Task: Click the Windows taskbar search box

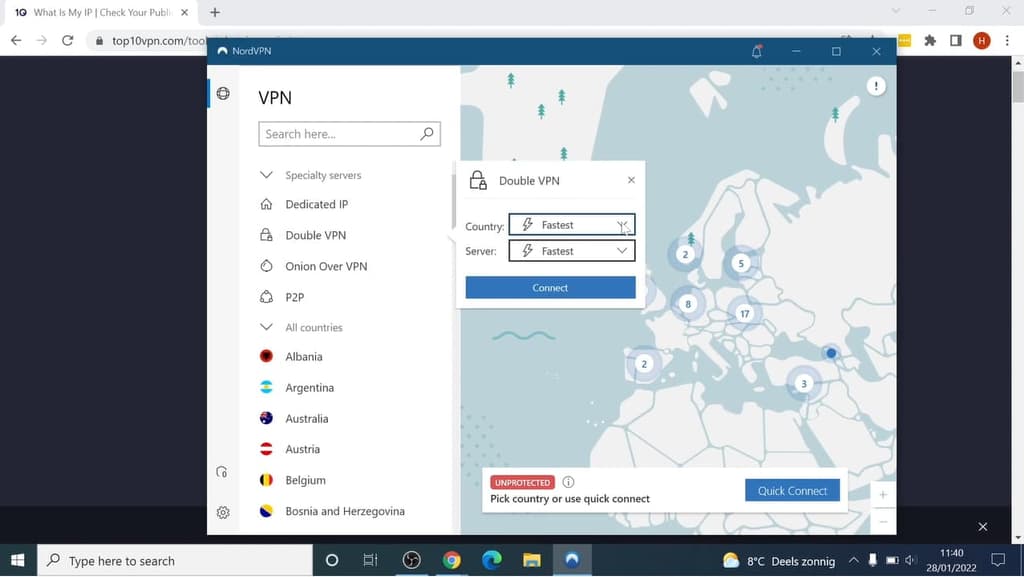Action: pos(175,560)
